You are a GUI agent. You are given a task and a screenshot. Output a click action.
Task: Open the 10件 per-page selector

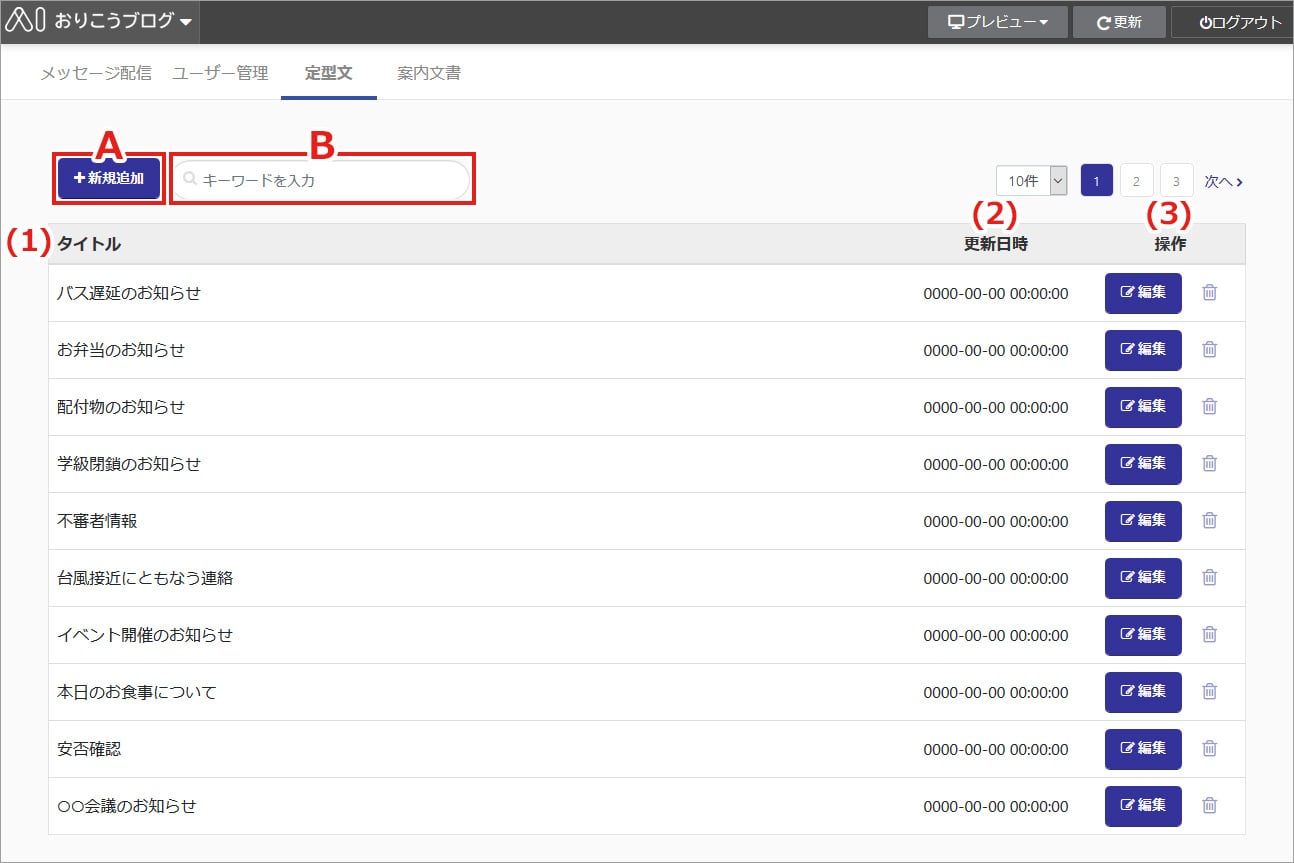(x=1032, y=181)
